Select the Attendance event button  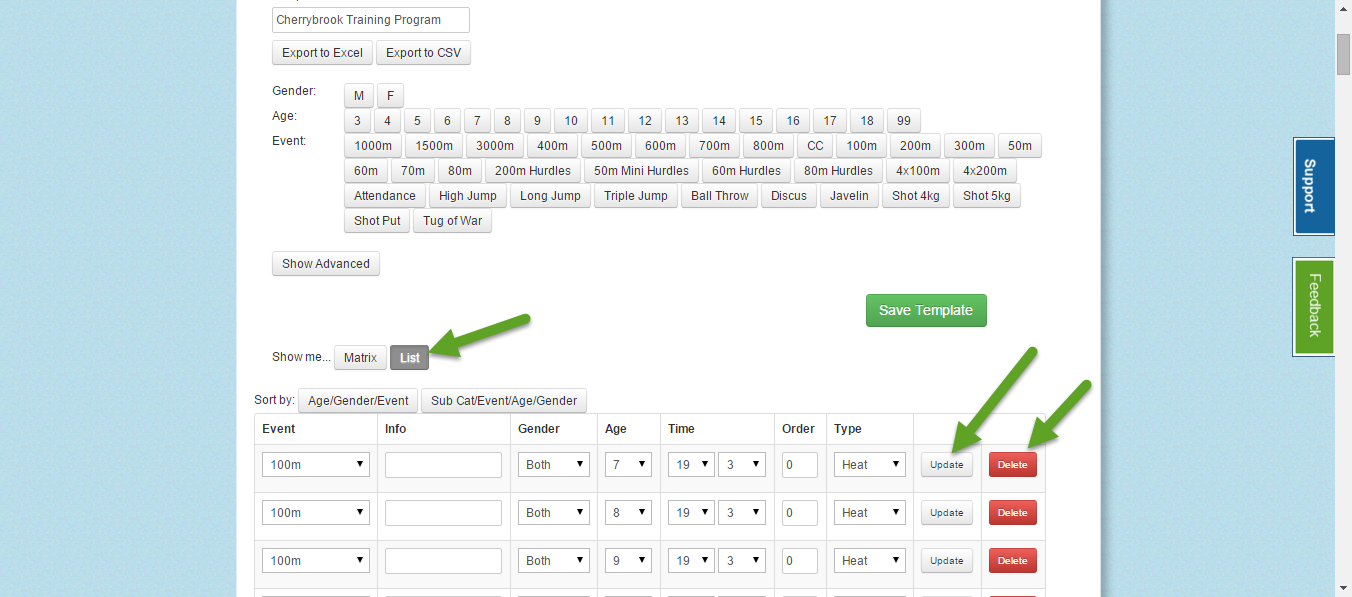[385, 196]
